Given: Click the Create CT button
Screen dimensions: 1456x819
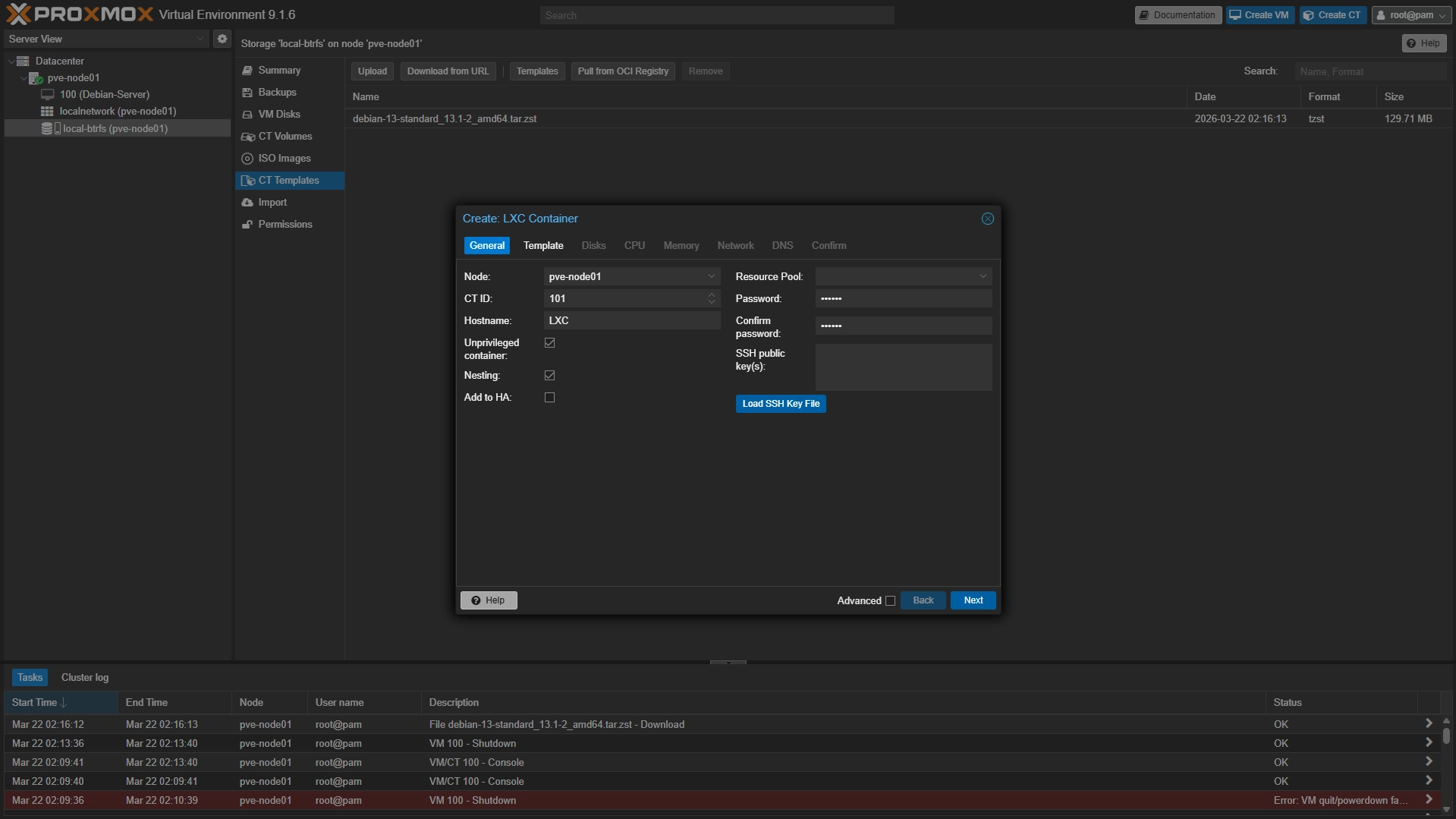Looking at the screenshot, I should (x=1332, y=15).
